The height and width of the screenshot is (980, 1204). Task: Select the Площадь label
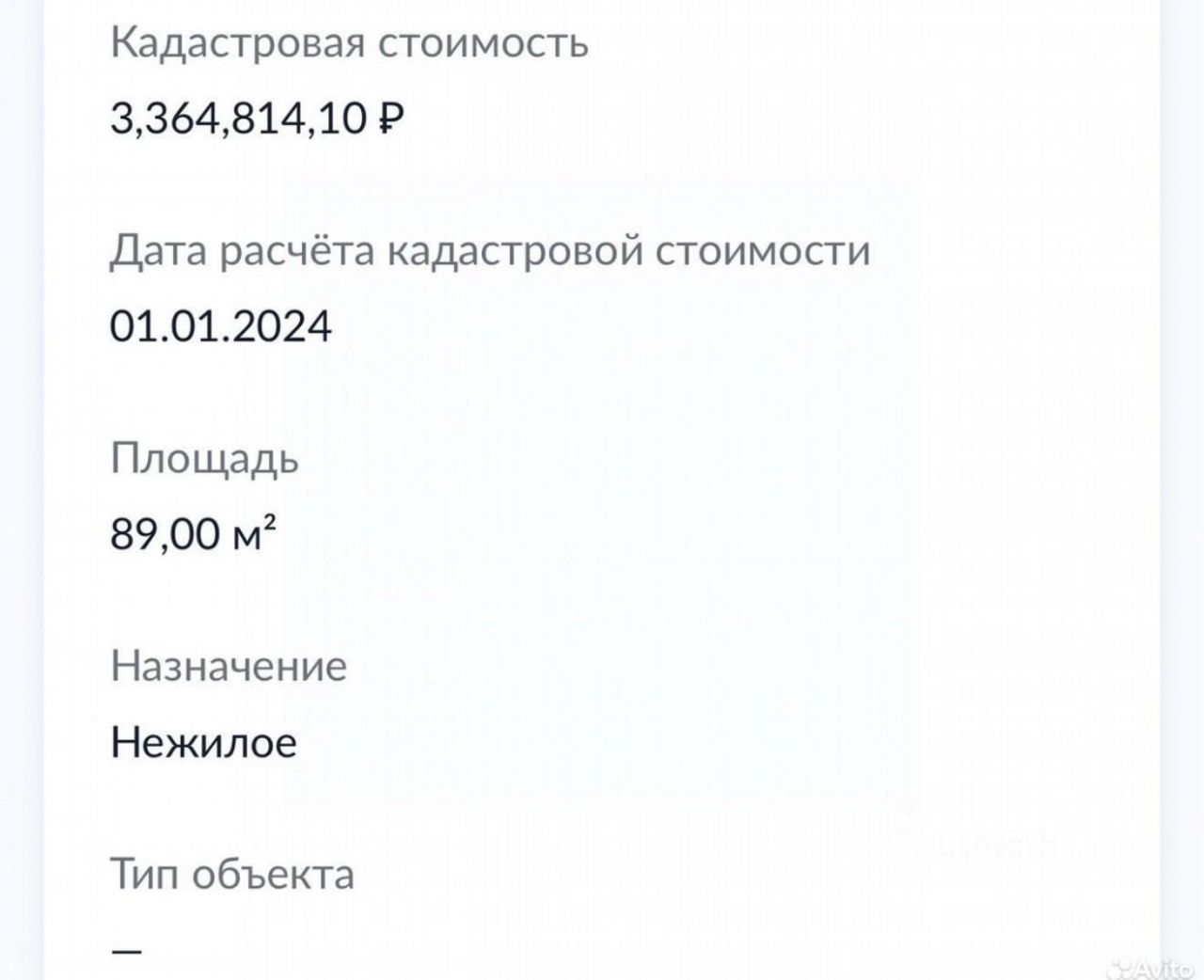point(204,459)
